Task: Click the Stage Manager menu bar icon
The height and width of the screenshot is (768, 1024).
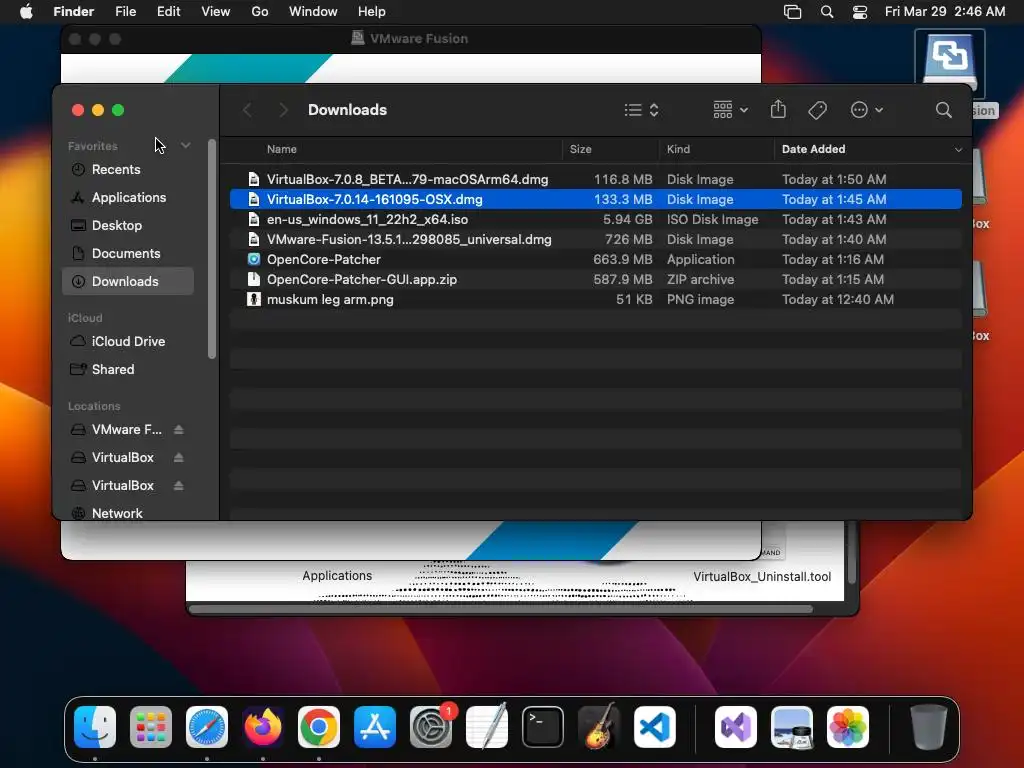Action: pyautogui.click(x=792, y=12)
